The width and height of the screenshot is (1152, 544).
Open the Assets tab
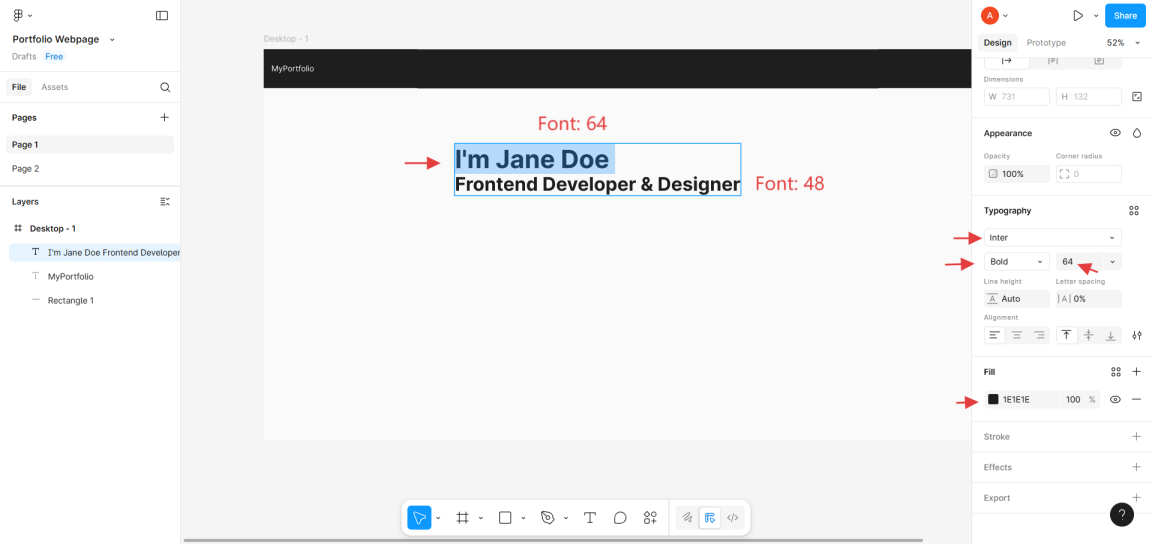(55, 87)
